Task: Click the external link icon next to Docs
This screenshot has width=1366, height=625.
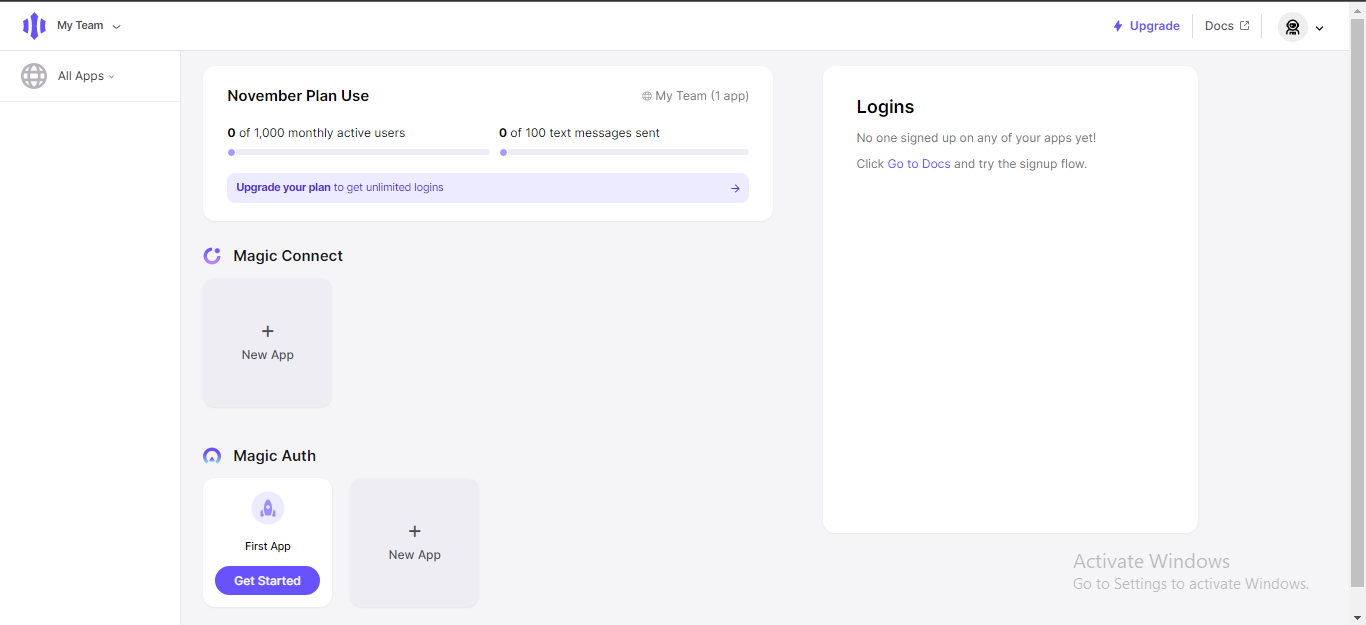Action: click(1244, 26)
